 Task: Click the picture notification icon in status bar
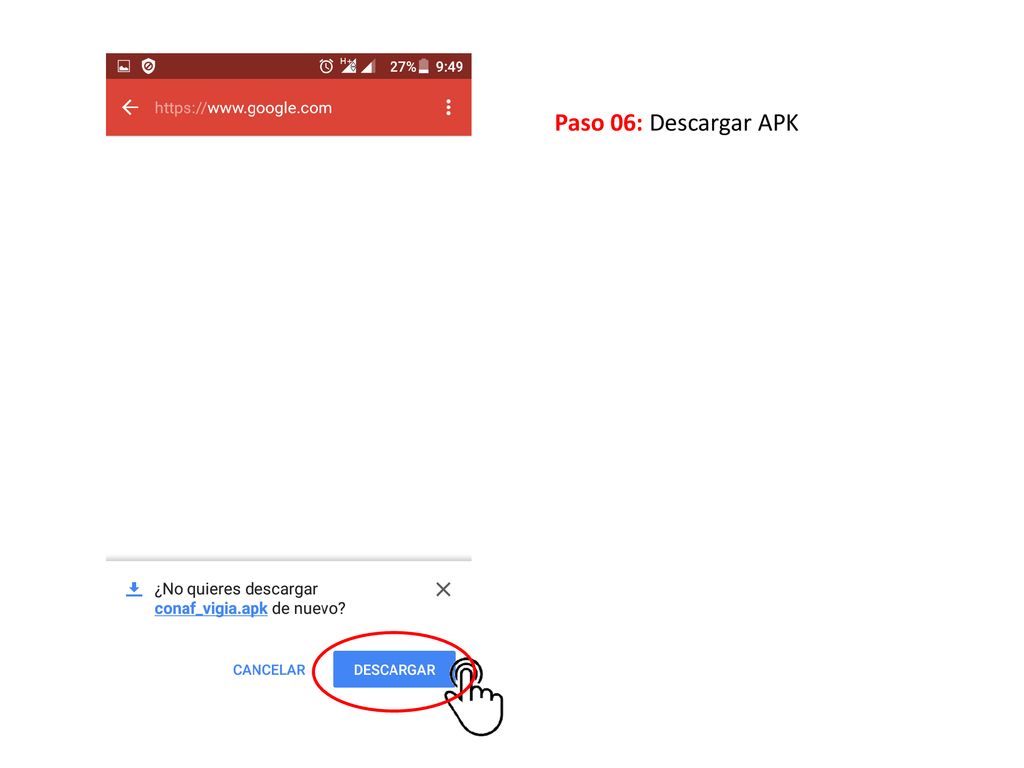click(x=123, y=66)
